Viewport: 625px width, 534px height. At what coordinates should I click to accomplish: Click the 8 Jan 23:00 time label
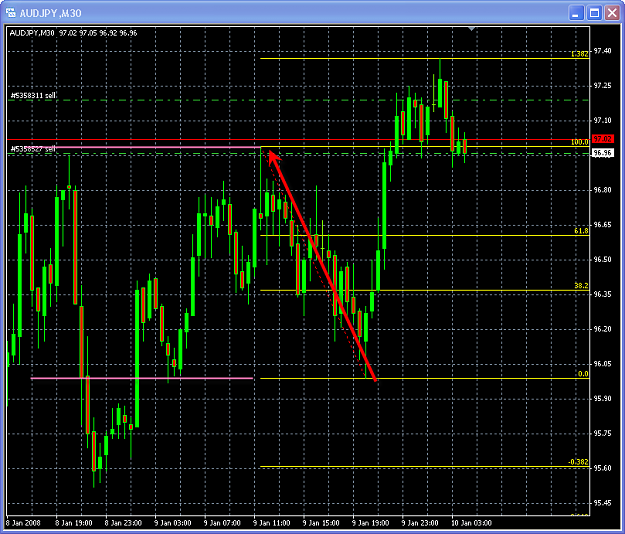click(x=123, y=523)
